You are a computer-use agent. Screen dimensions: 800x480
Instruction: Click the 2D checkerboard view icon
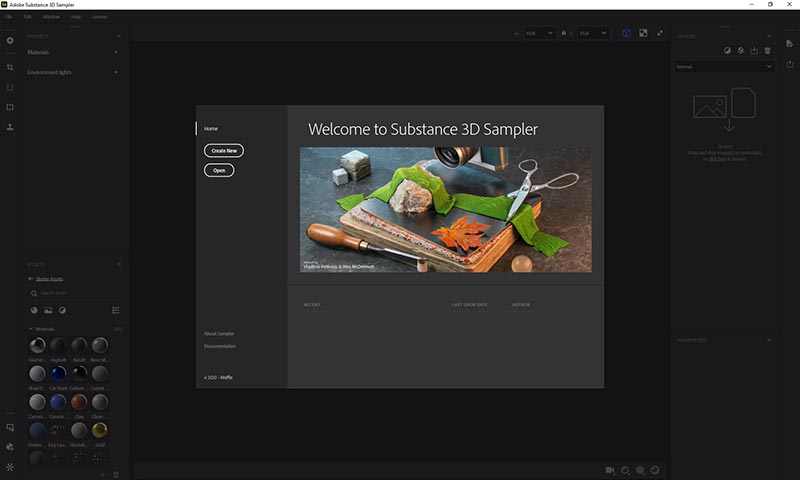tap(643, 33)
